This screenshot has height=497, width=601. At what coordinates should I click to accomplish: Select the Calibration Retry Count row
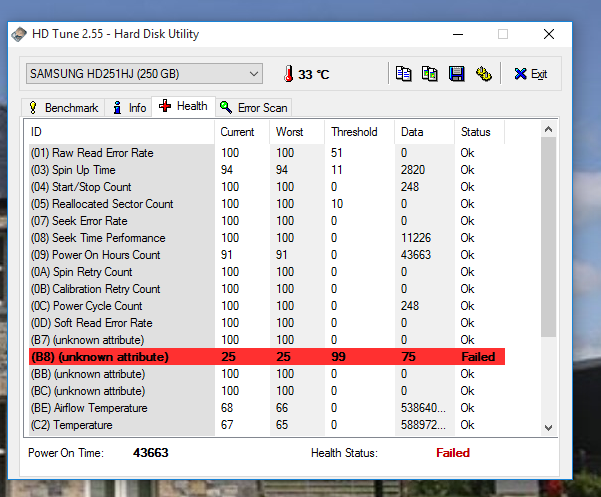tap(267, 289)
